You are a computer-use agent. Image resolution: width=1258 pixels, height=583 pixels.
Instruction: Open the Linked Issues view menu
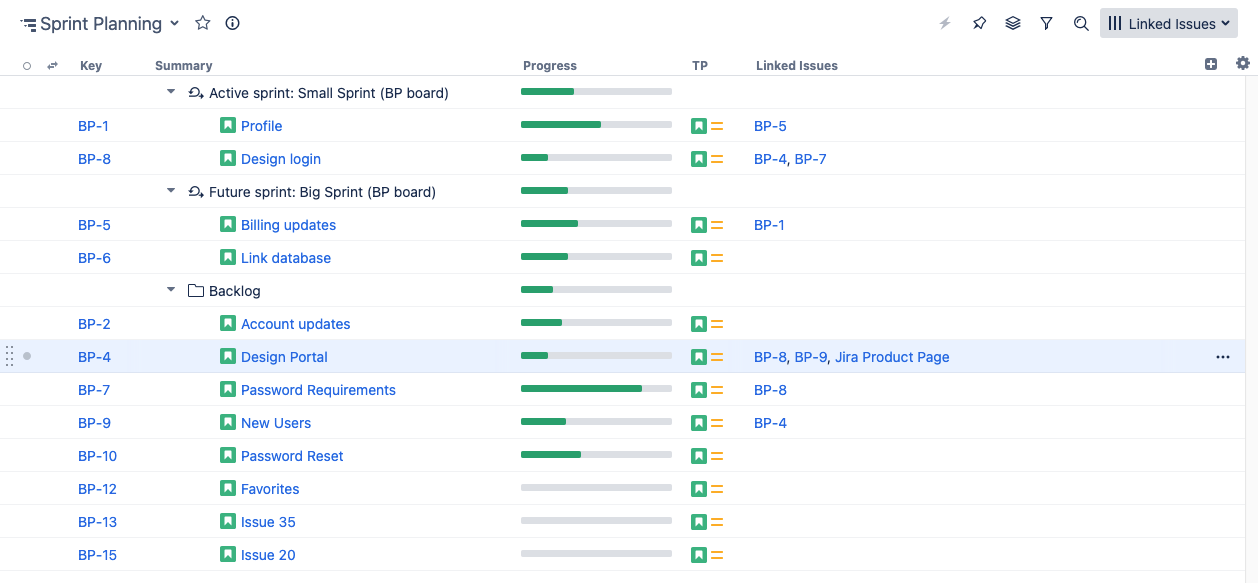point(1168,24)
